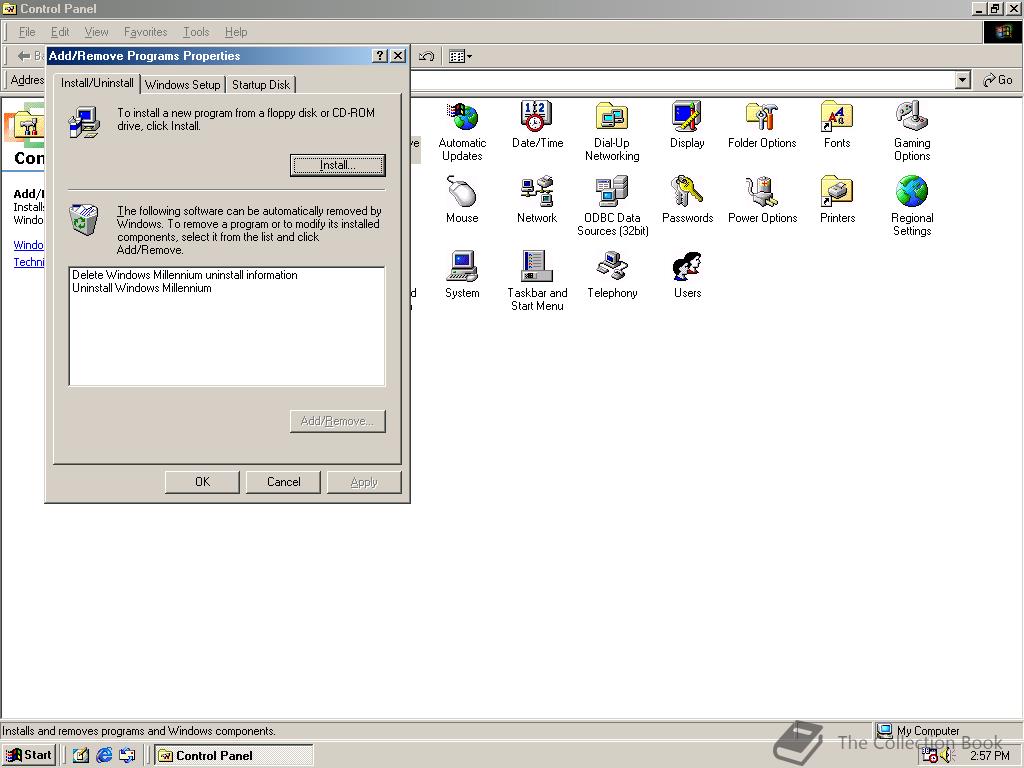This screenshot has height=768, width=1024.
Task: Open the Display icon
Action: click(x=687, y=125)
